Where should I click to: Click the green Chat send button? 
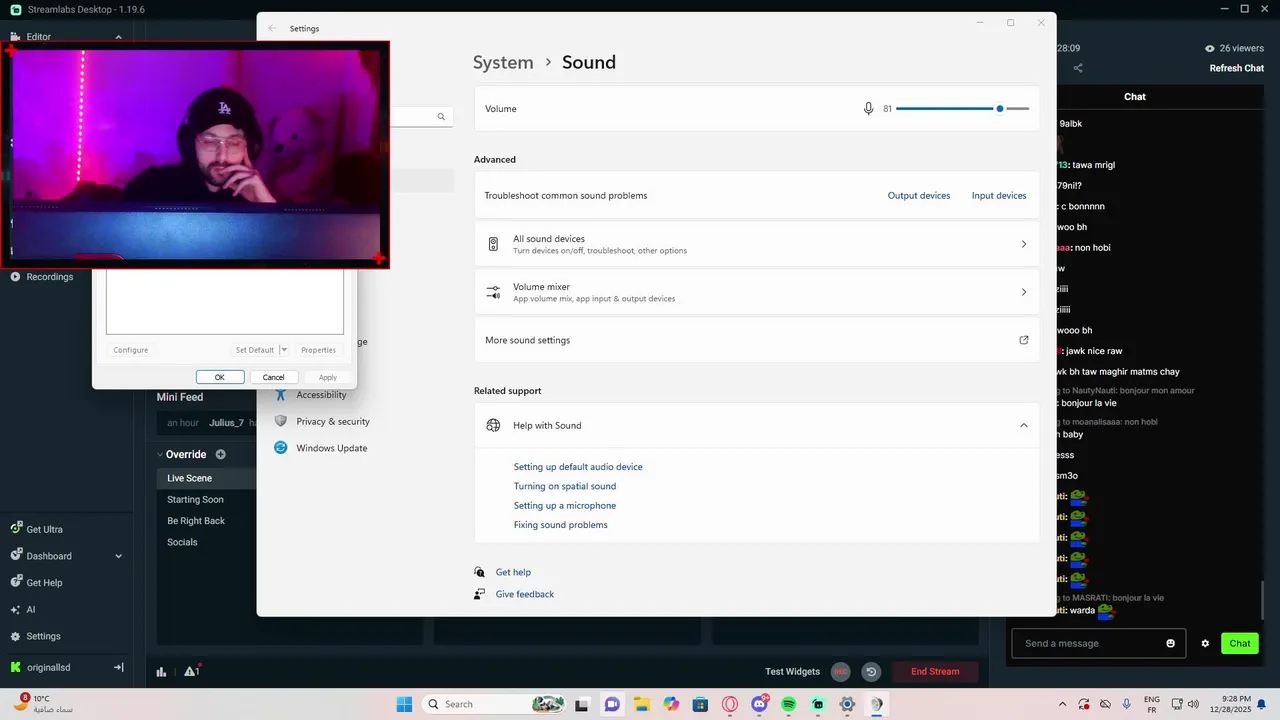[1240, 643]
